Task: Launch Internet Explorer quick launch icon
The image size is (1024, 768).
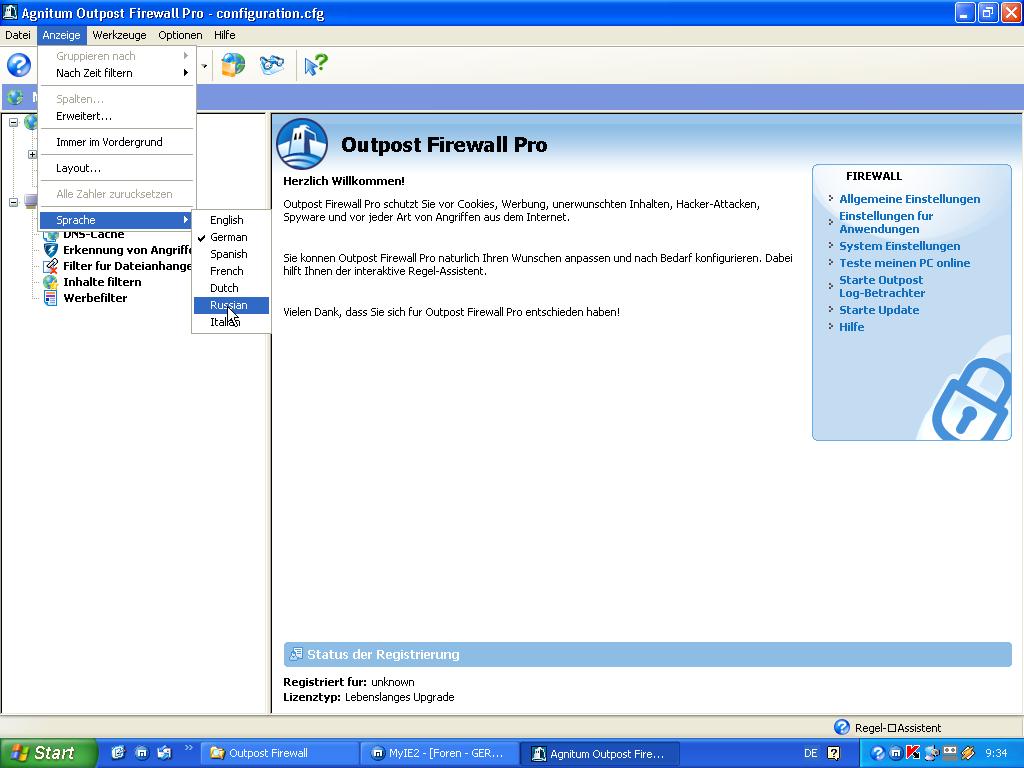Action: (x=118, y=753)
